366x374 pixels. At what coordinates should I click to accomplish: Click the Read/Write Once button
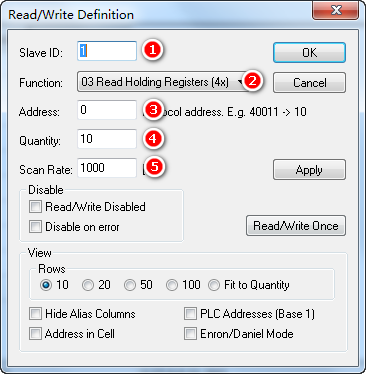click(x=296, y=226)
